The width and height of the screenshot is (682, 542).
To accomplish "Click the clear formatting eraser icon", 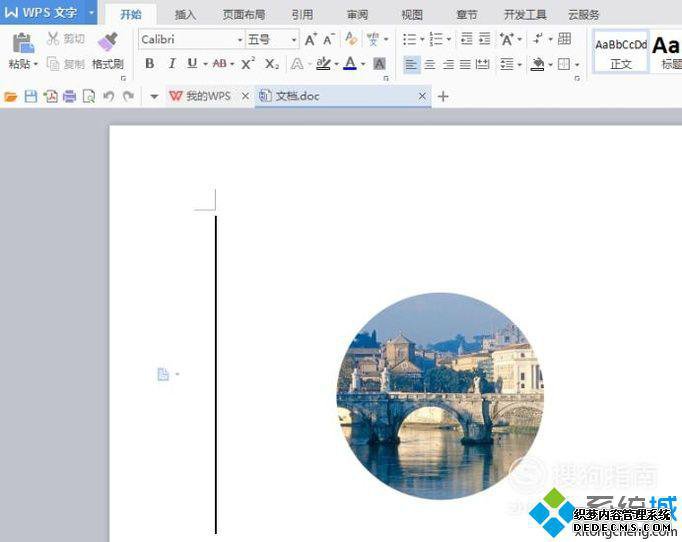I will click(351, 39).
